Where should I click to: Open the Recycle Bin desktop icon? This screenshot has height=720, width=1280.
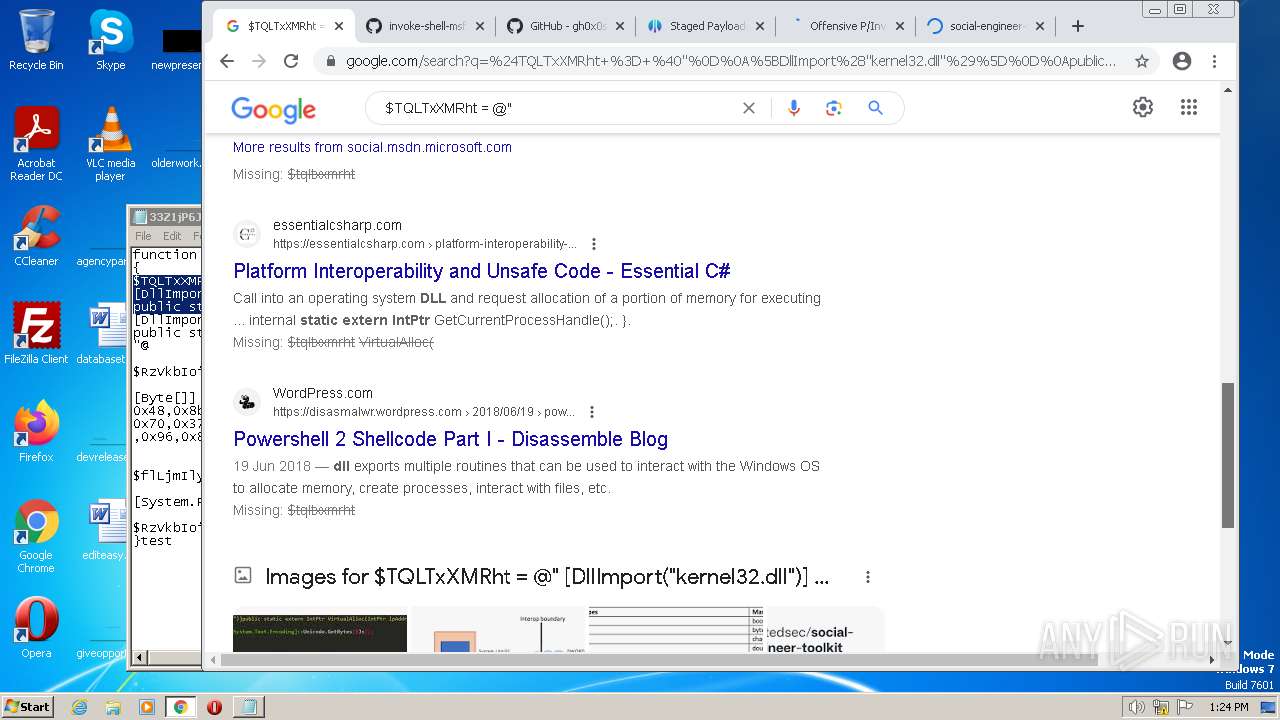pyautogui.click(x=36, y=40)
